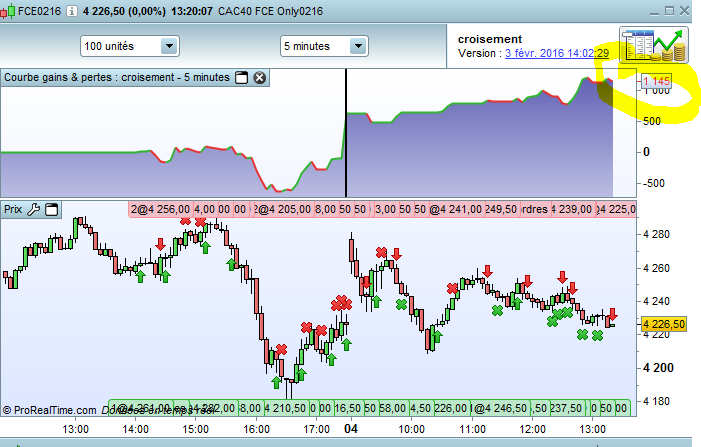Screen dimensions: 701x447
Task: Click the Prix panel label
Action: 13,209
